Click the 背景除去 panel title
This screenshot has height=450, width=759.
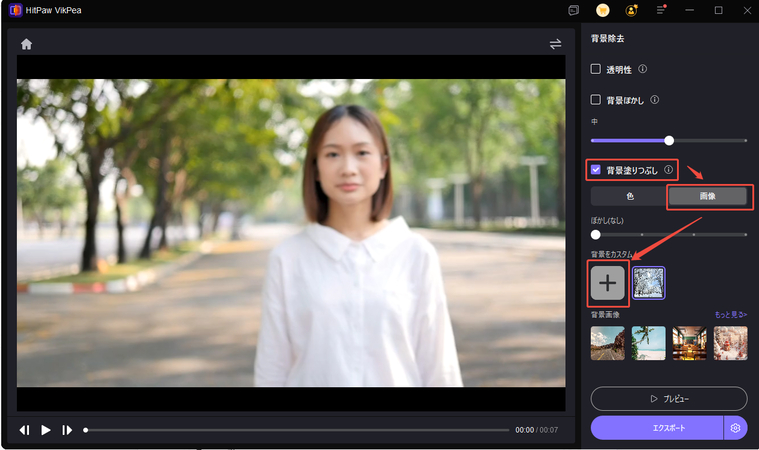(607, 39)
